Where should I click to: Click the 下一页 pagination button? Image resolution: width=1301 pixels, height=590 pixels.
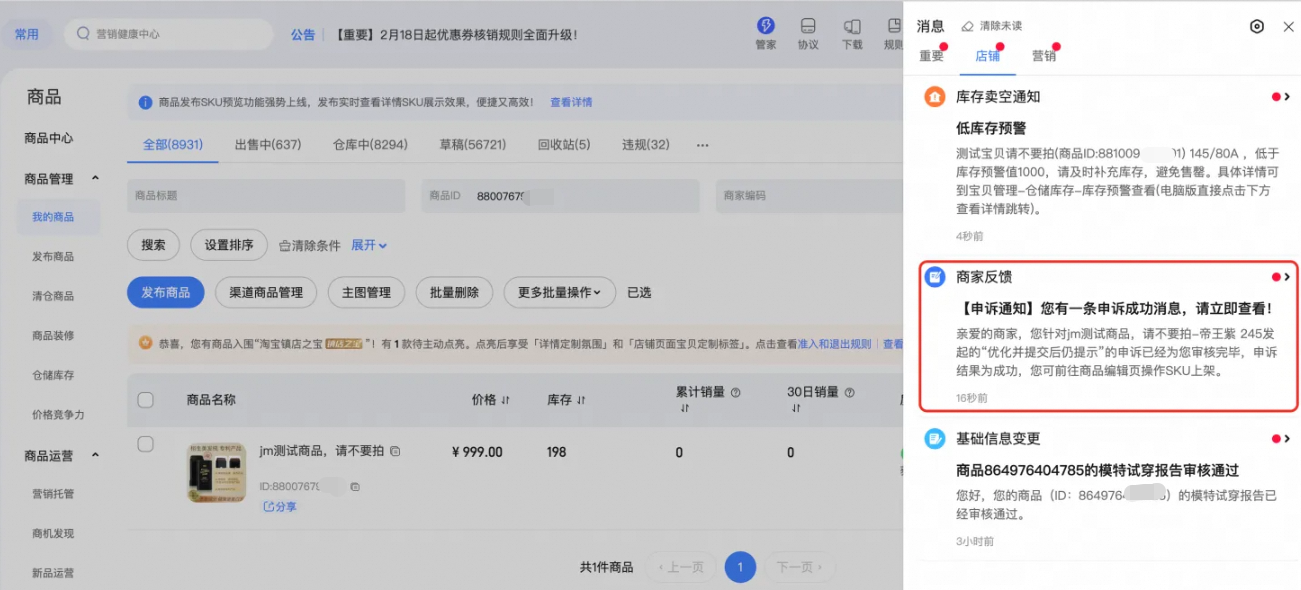800,567
